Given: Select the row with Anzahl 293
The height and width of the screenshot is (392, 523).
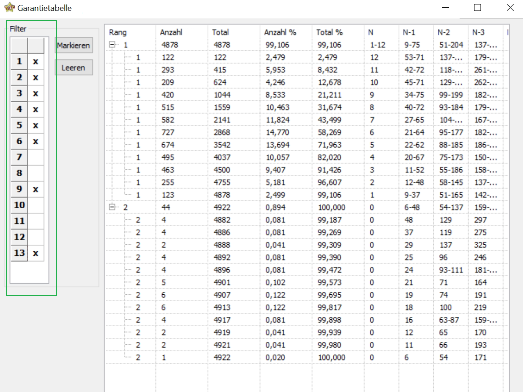Looking at the screenshot, I should point(307,70).
